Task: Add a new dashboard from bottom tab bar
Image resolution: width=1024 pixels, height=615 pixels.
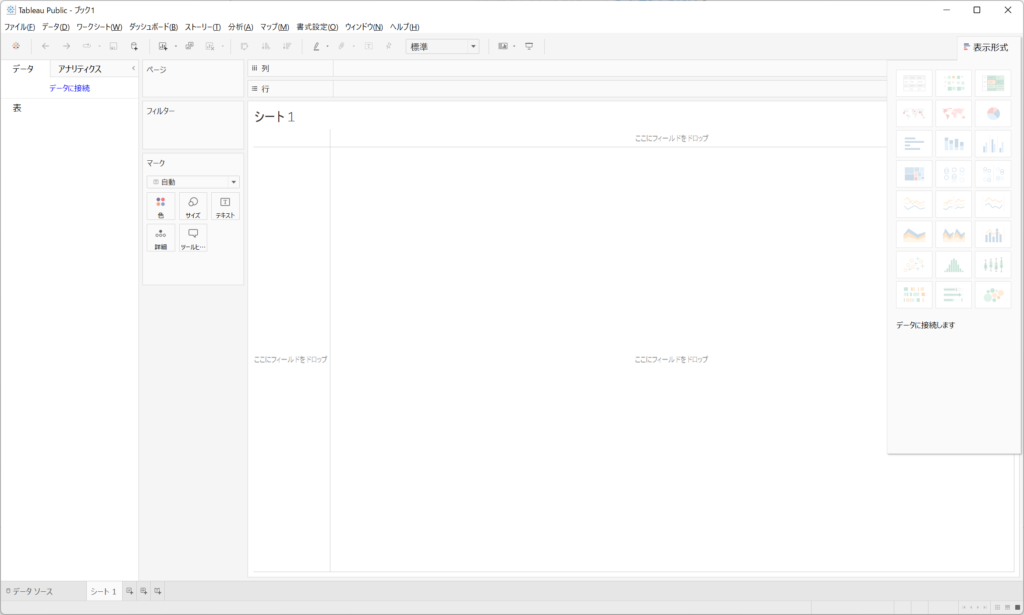Action: coord(143,591)
